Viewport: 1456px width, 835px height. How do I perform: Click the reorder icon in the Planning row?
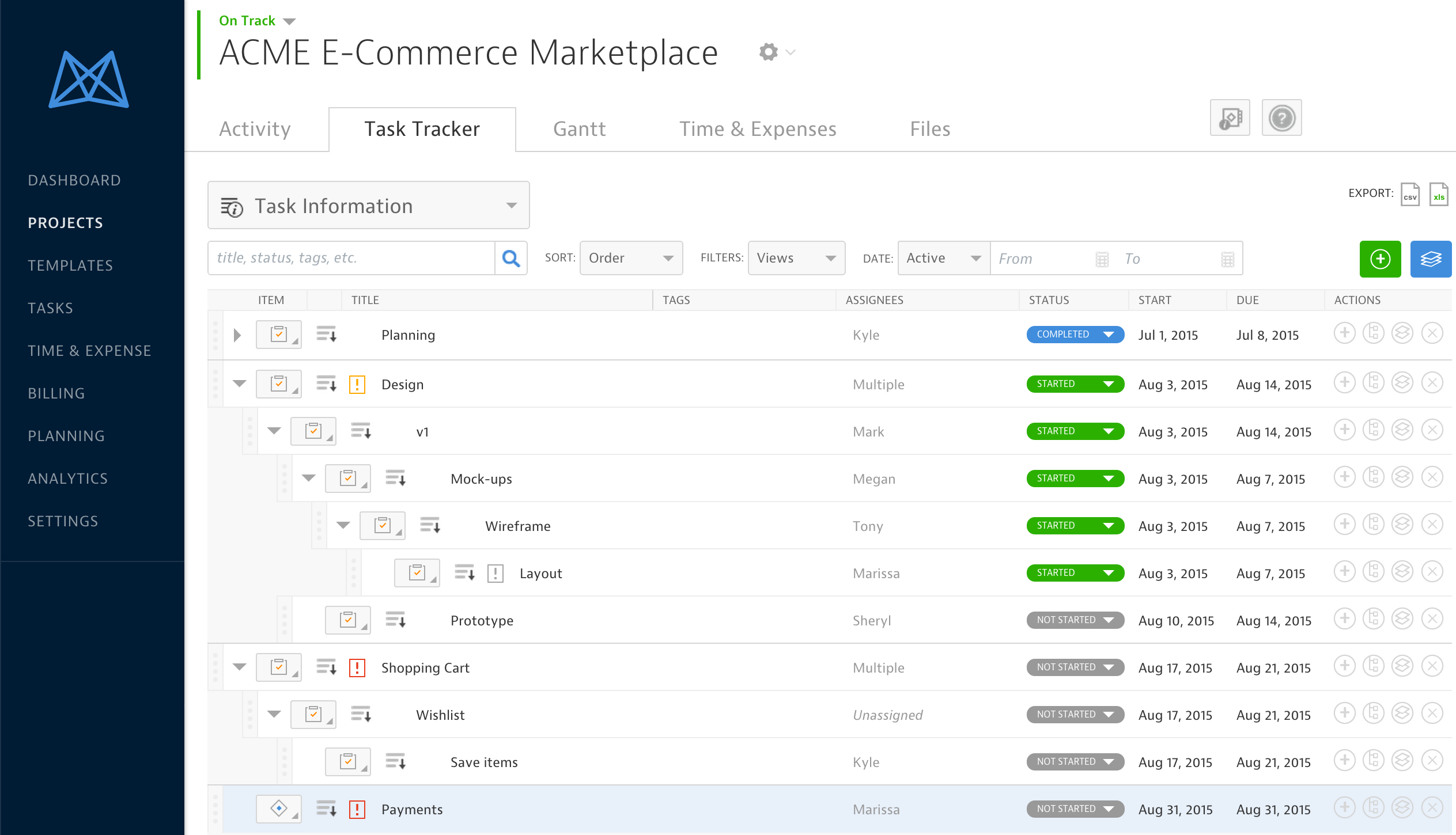[326, 334]
